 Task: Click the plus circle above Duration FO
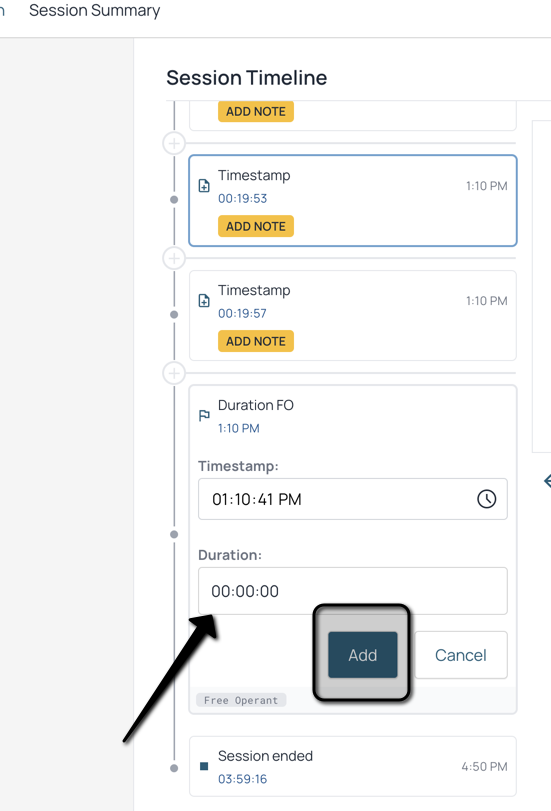click(x=174, y=372)
